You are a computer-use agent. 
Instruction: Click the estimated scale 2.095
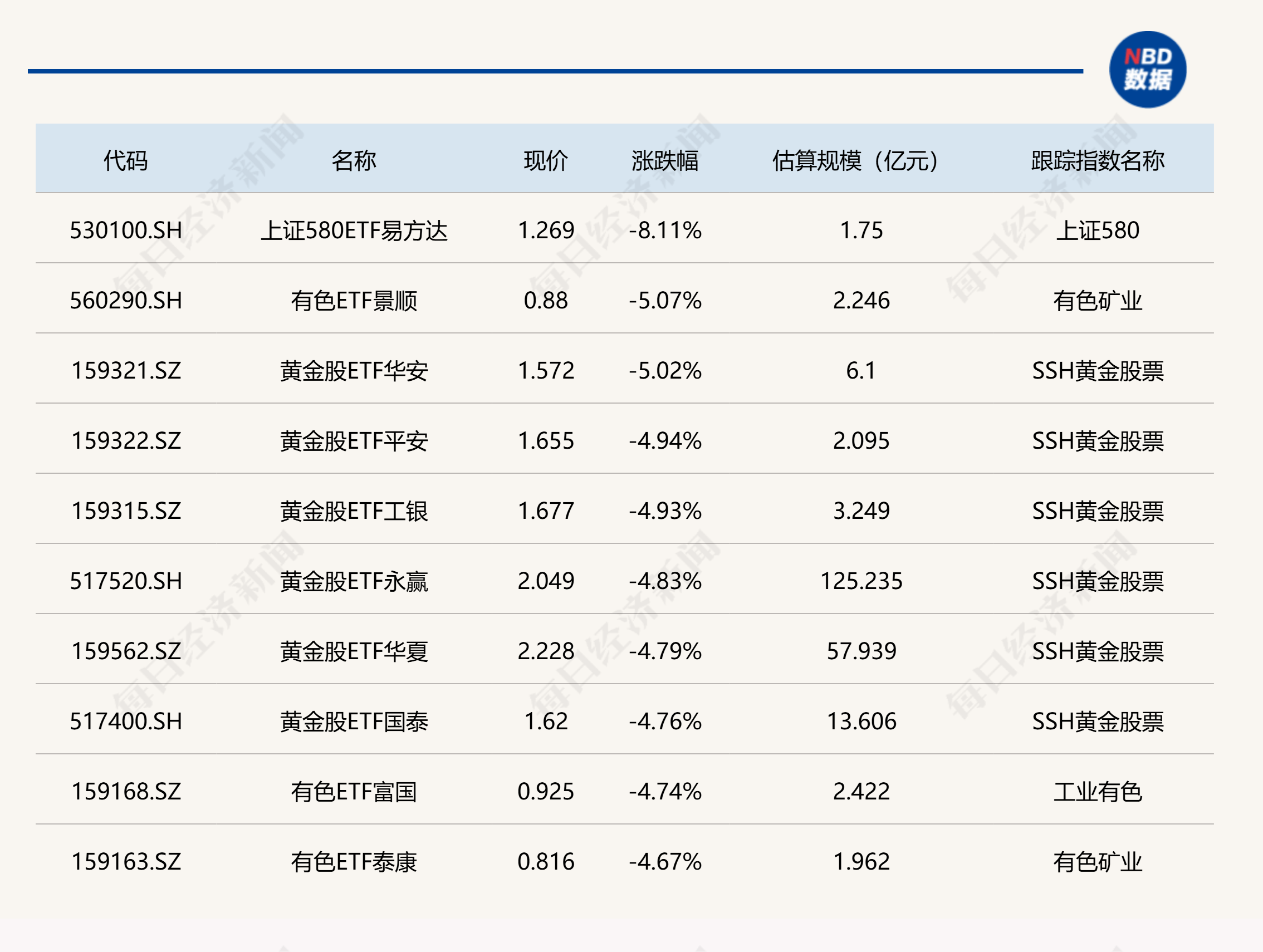861,441
